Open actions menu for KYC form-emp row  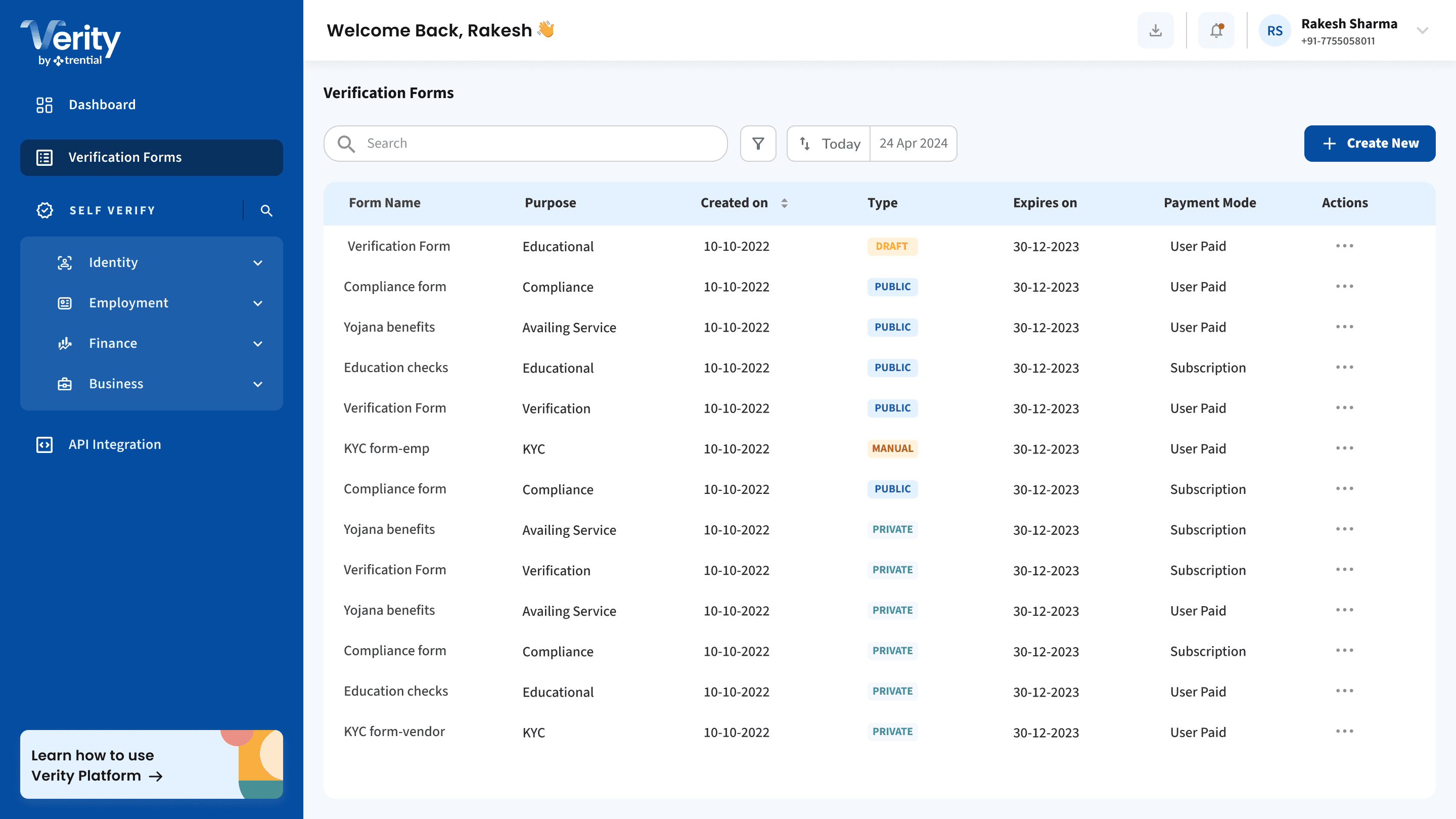pos(1344,448)
